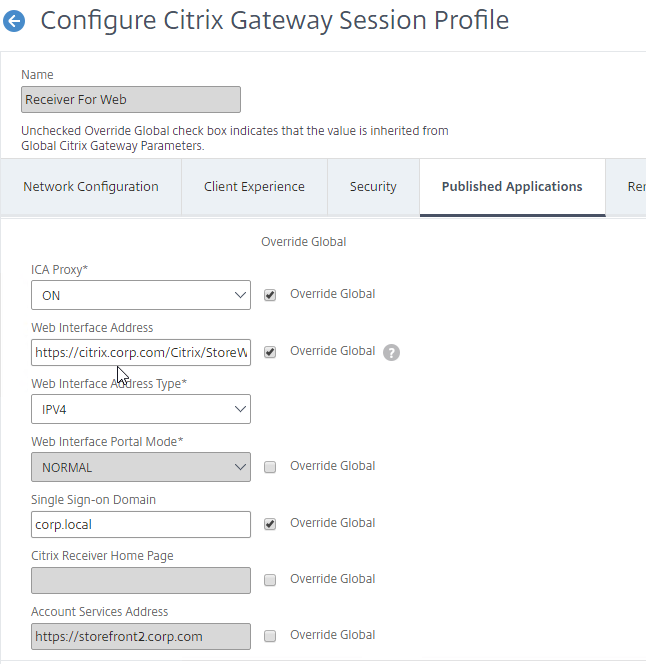Select the Security tab
Screen dimensions: 646x664
(x=373, y=187)
